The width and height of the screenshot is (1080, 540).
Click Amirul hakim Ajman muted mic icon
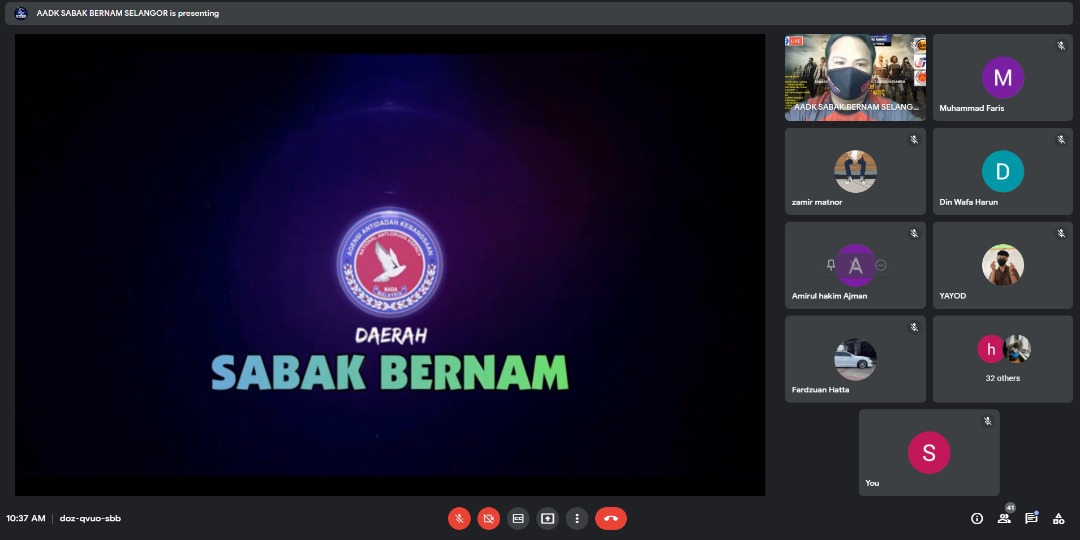[914, 233]
